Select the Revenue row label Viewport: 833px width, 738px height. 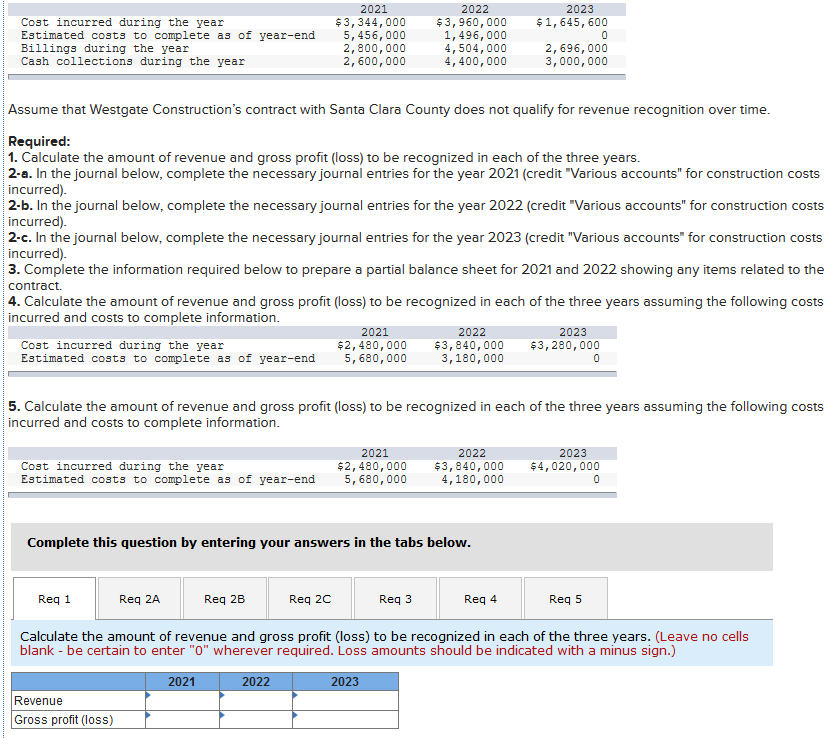pyautogui.click(x=38, y=700)
